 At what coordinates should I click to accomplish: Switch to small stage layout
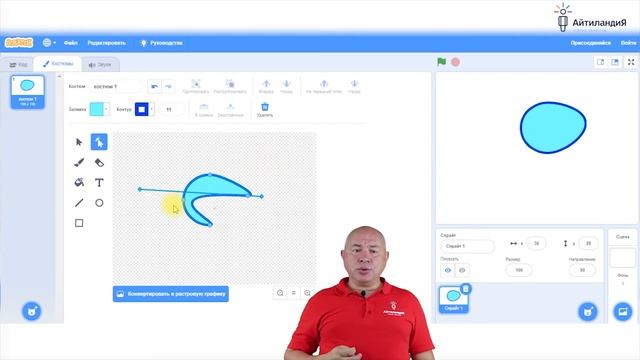pos(600,62)
